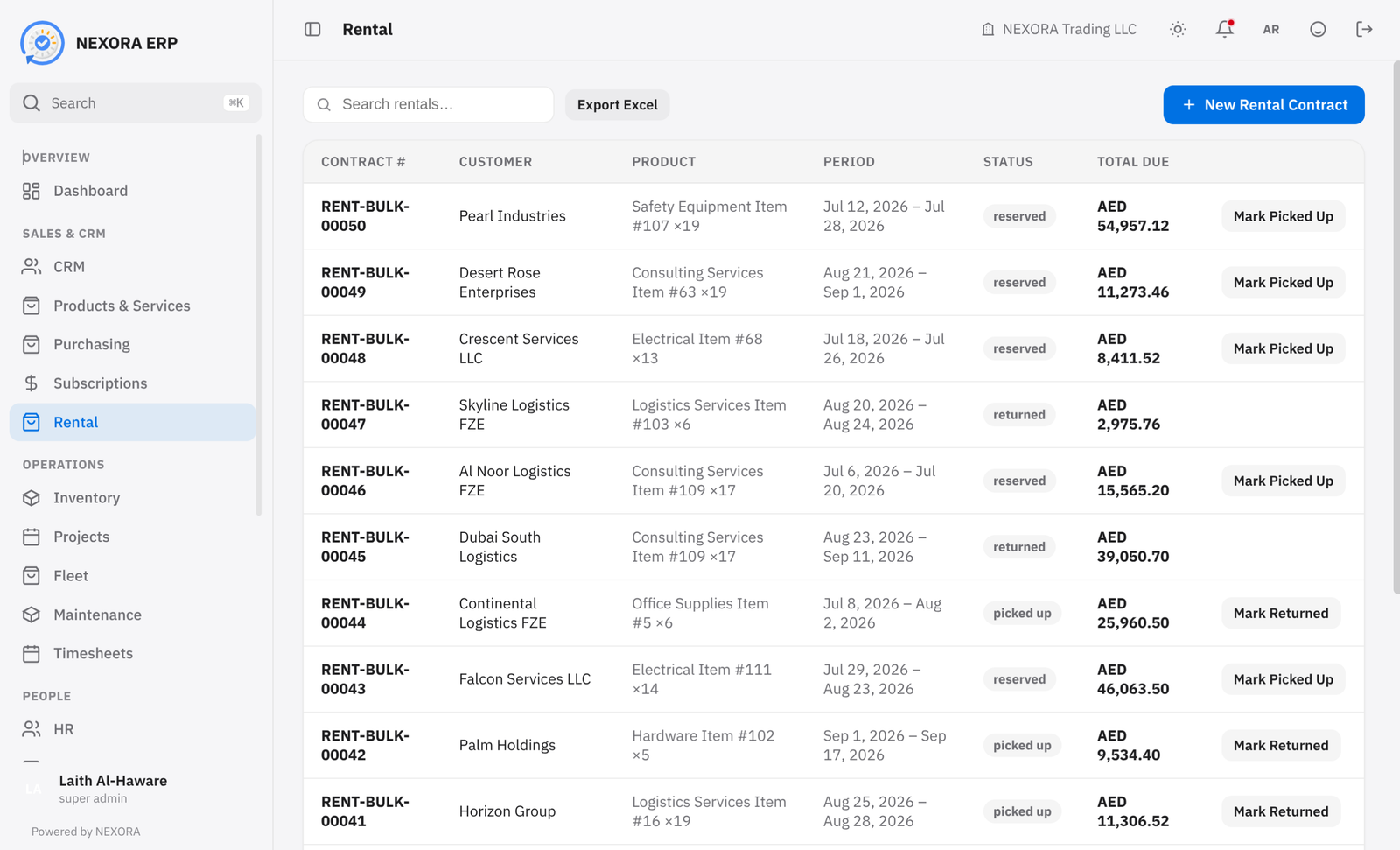Open the Subscriptions page
Image resolution: width=1400 pixels, height=850 pixels.
click(x=133, y=383)
